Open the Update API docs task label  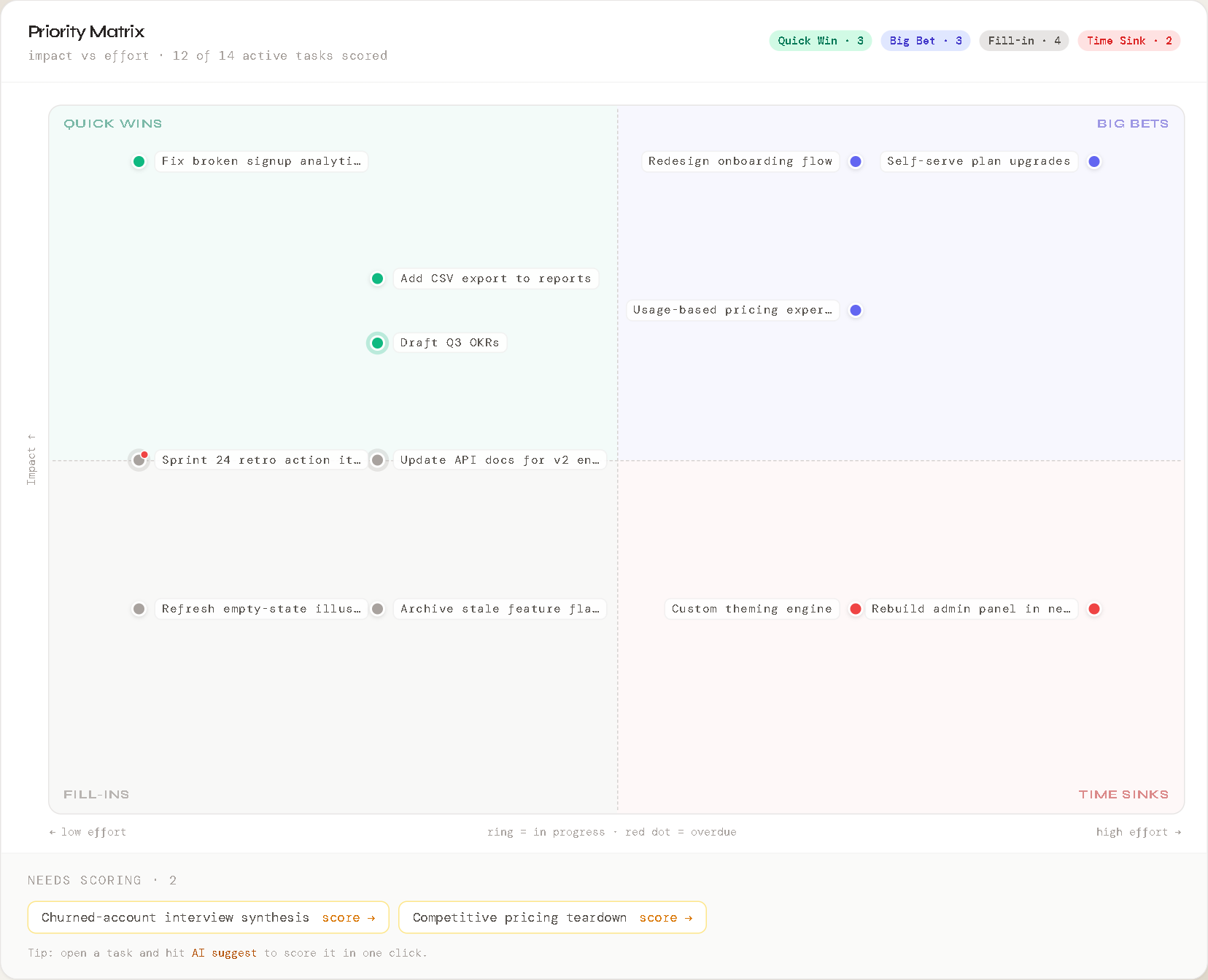tap(500, 460)
